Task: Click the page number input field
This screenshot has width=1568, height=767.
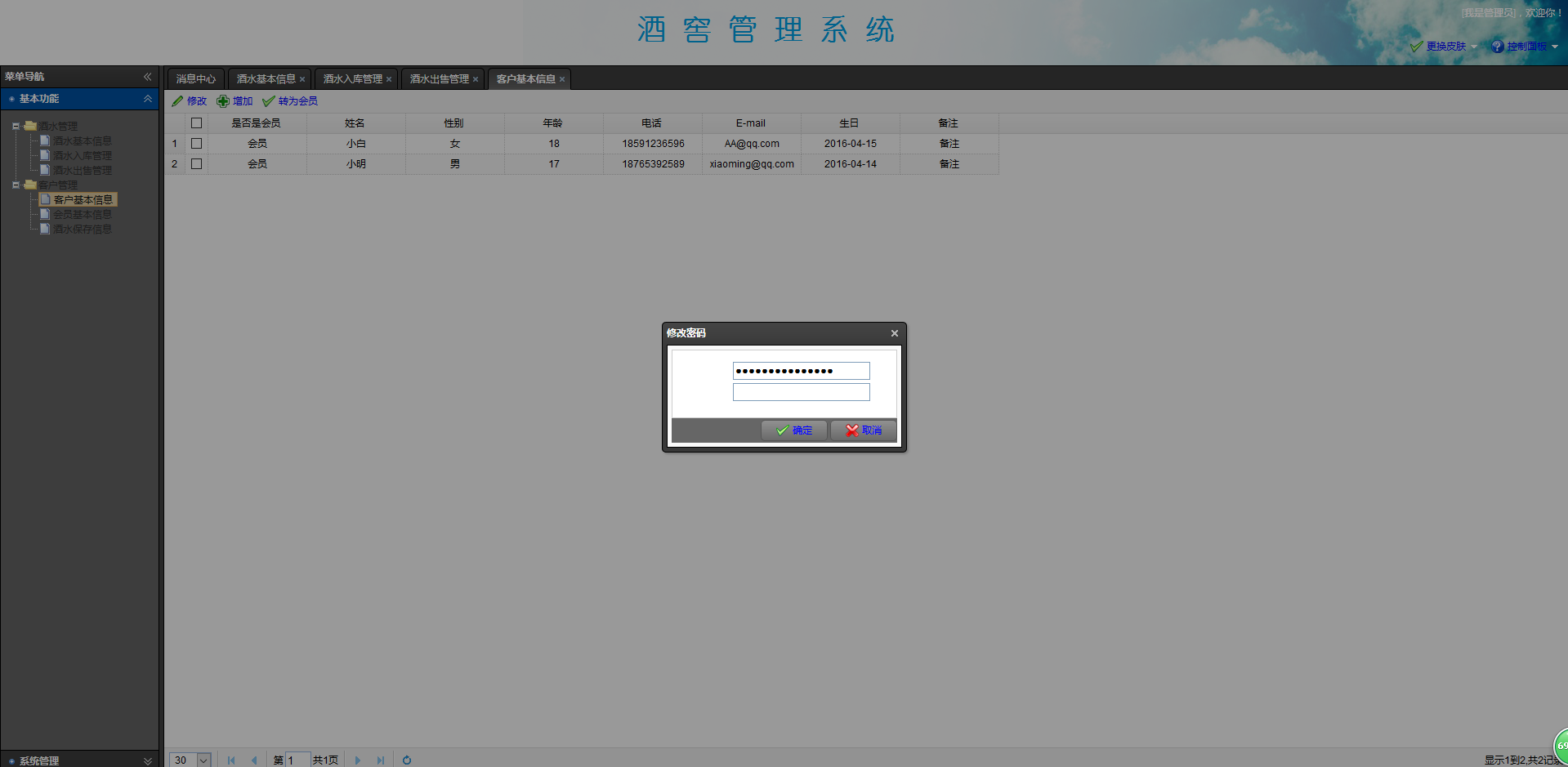Action: (x=297, y=760)
